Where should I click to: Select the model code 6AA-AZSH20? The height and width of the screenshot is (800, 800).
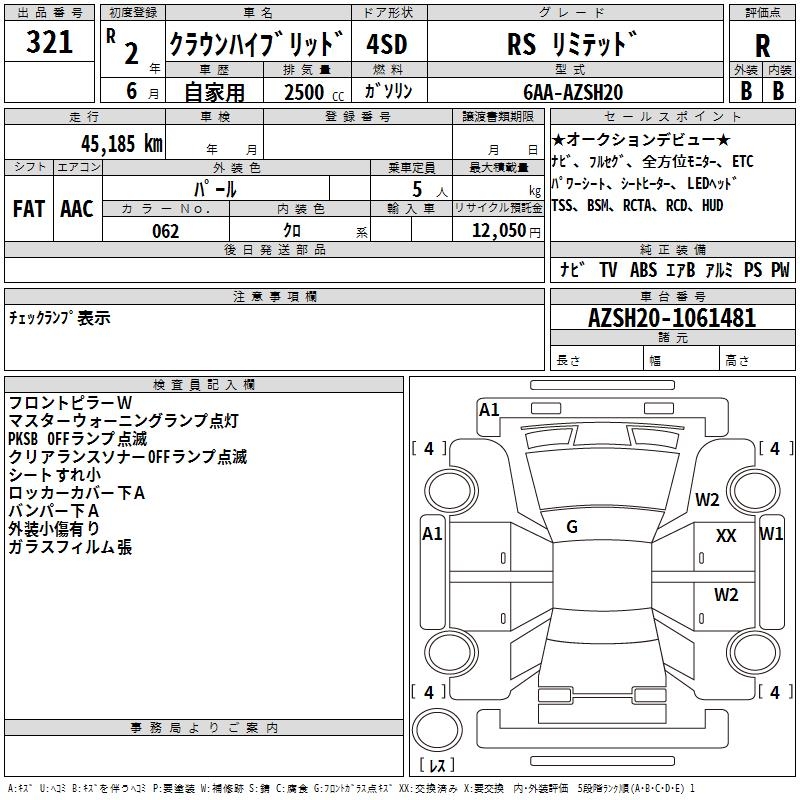(573, 91)
